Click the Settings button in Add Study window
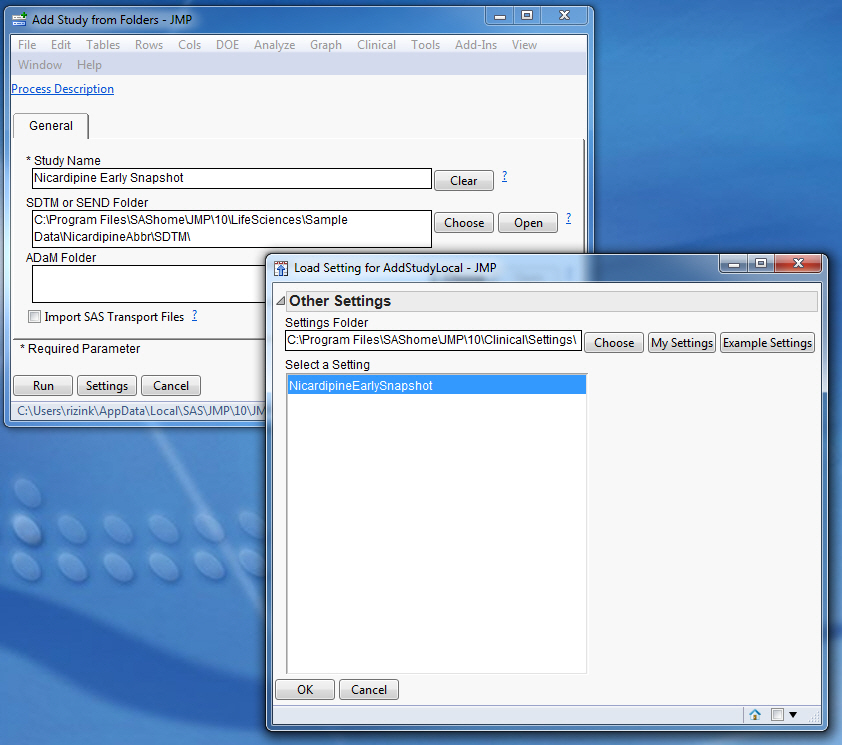 (x=107, y=386)
